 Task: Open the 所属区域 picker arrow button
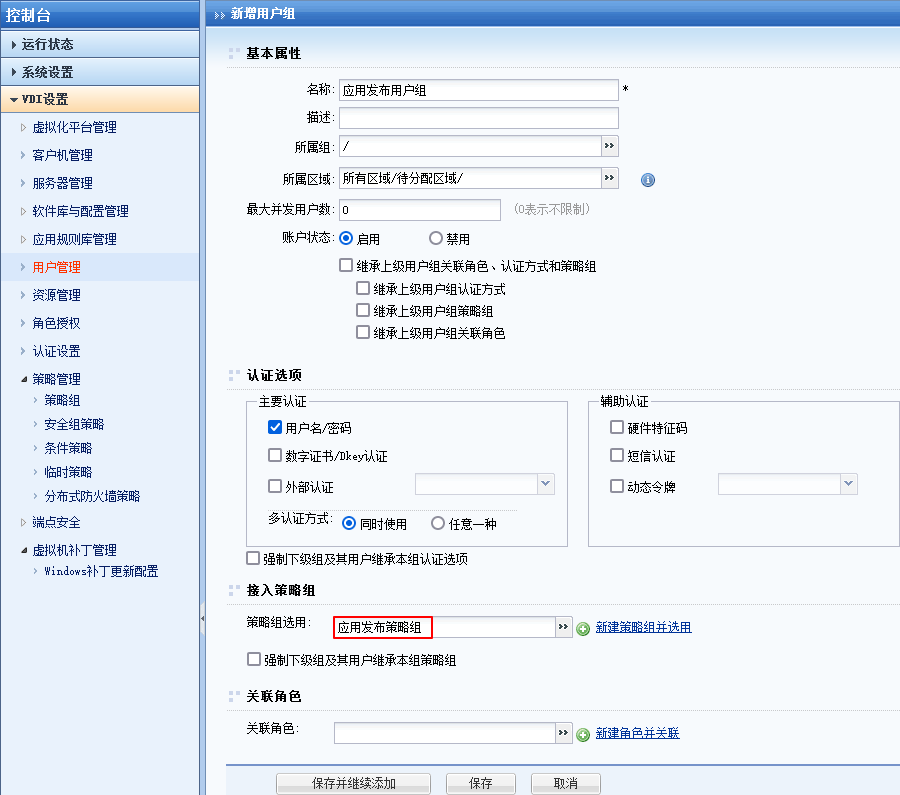[x=609, y=178]
